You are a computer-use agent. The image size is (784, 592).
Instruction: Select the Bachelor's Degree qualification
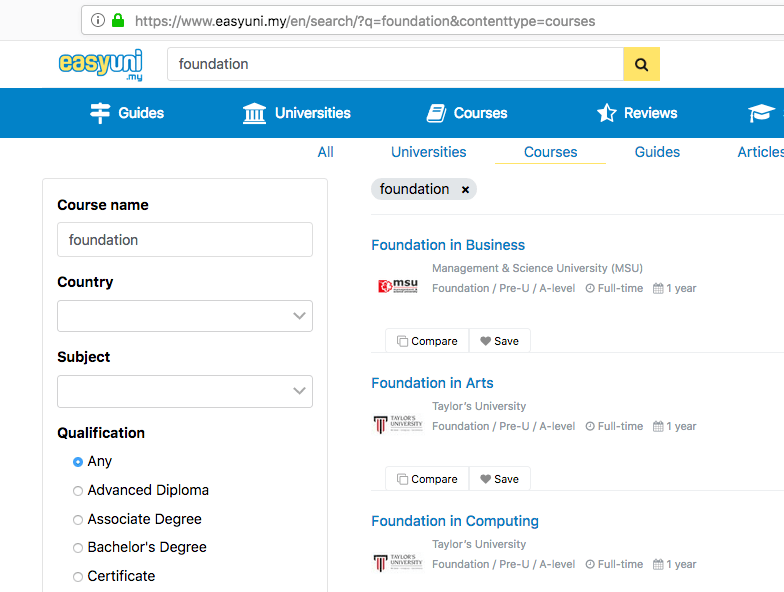click(x=78, y=548)
